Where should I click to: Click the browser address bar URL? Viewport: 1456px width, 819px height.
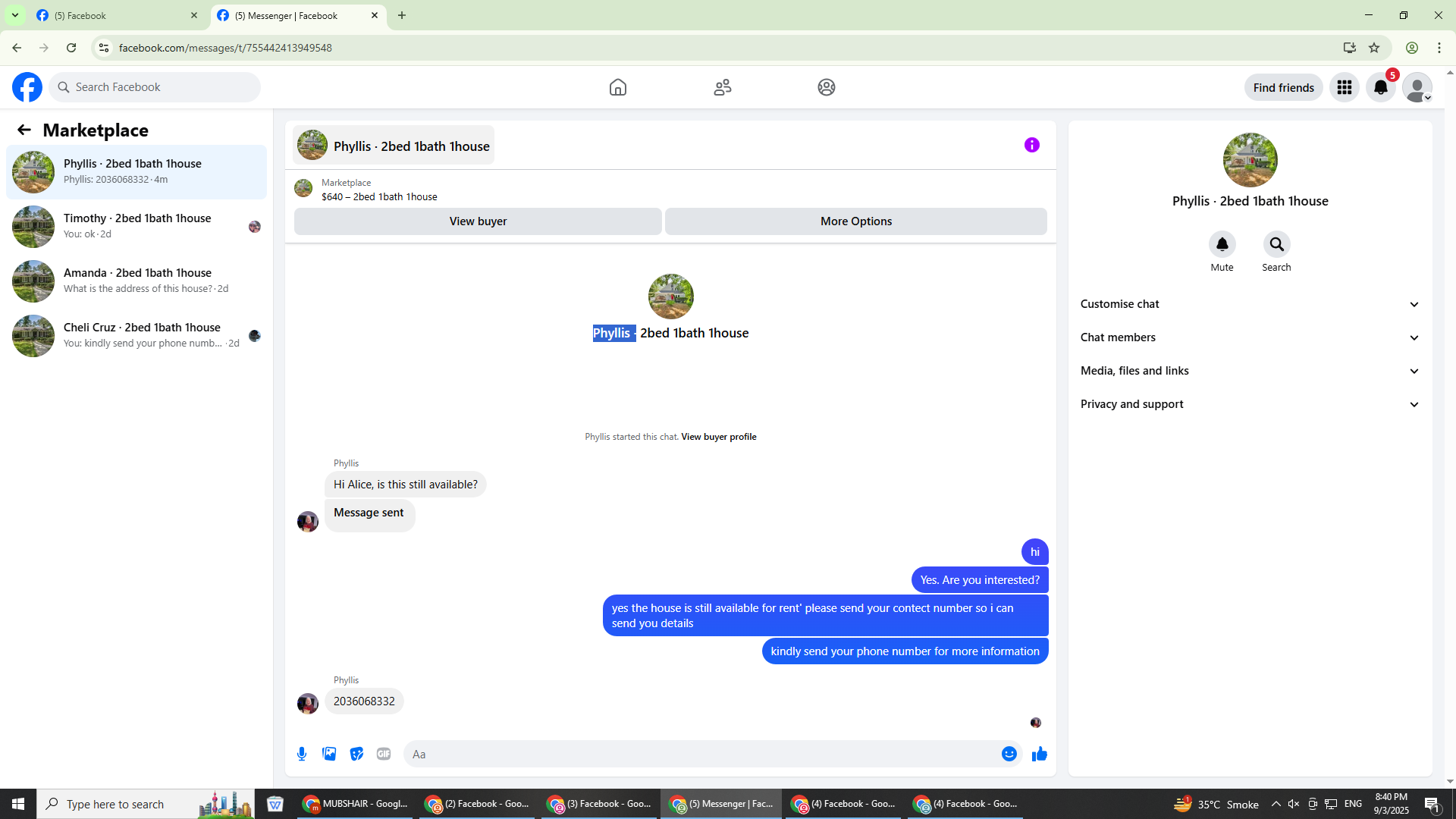click(x=225, y=48)
